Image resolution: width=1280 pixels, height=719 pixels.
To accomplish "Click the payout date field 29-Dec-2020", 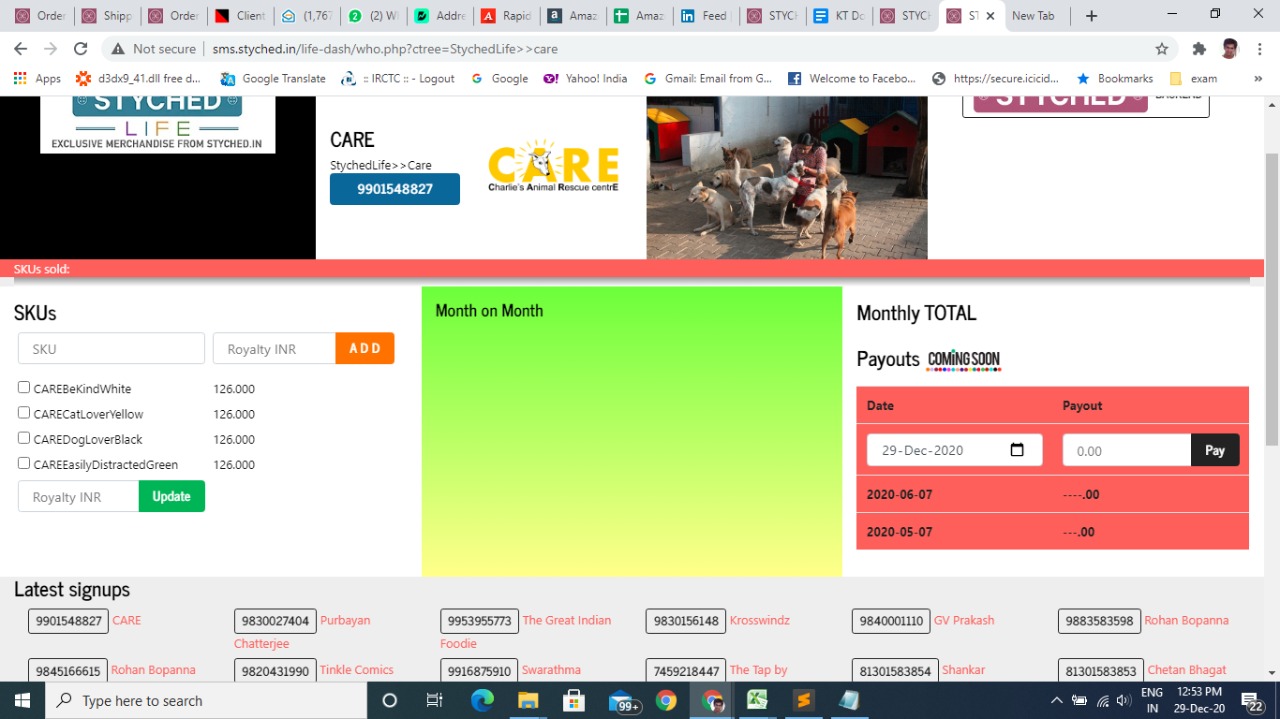I will click(x=954, y=450).
